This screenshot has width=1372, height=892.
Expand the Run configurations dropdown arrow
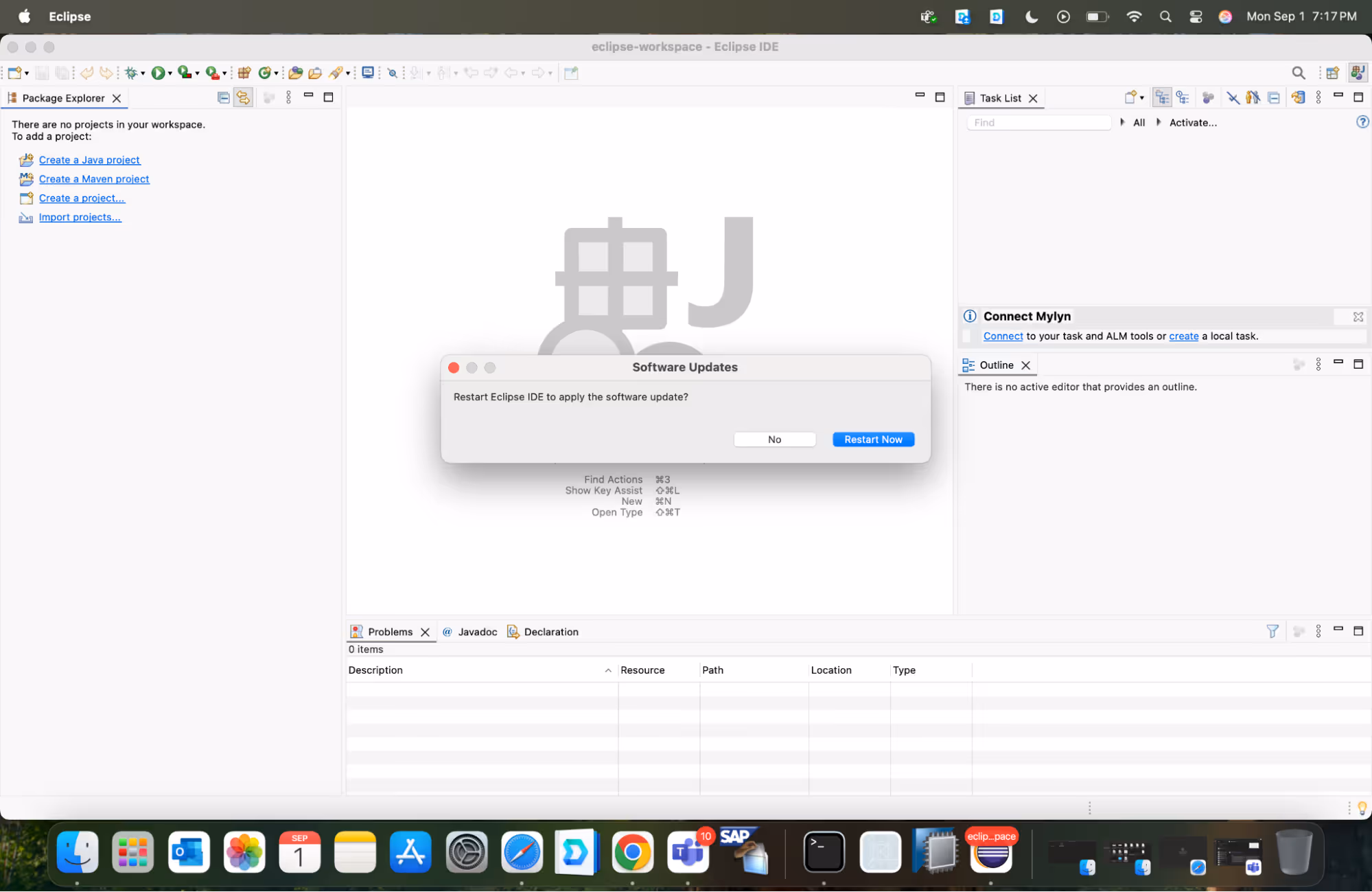170,73
